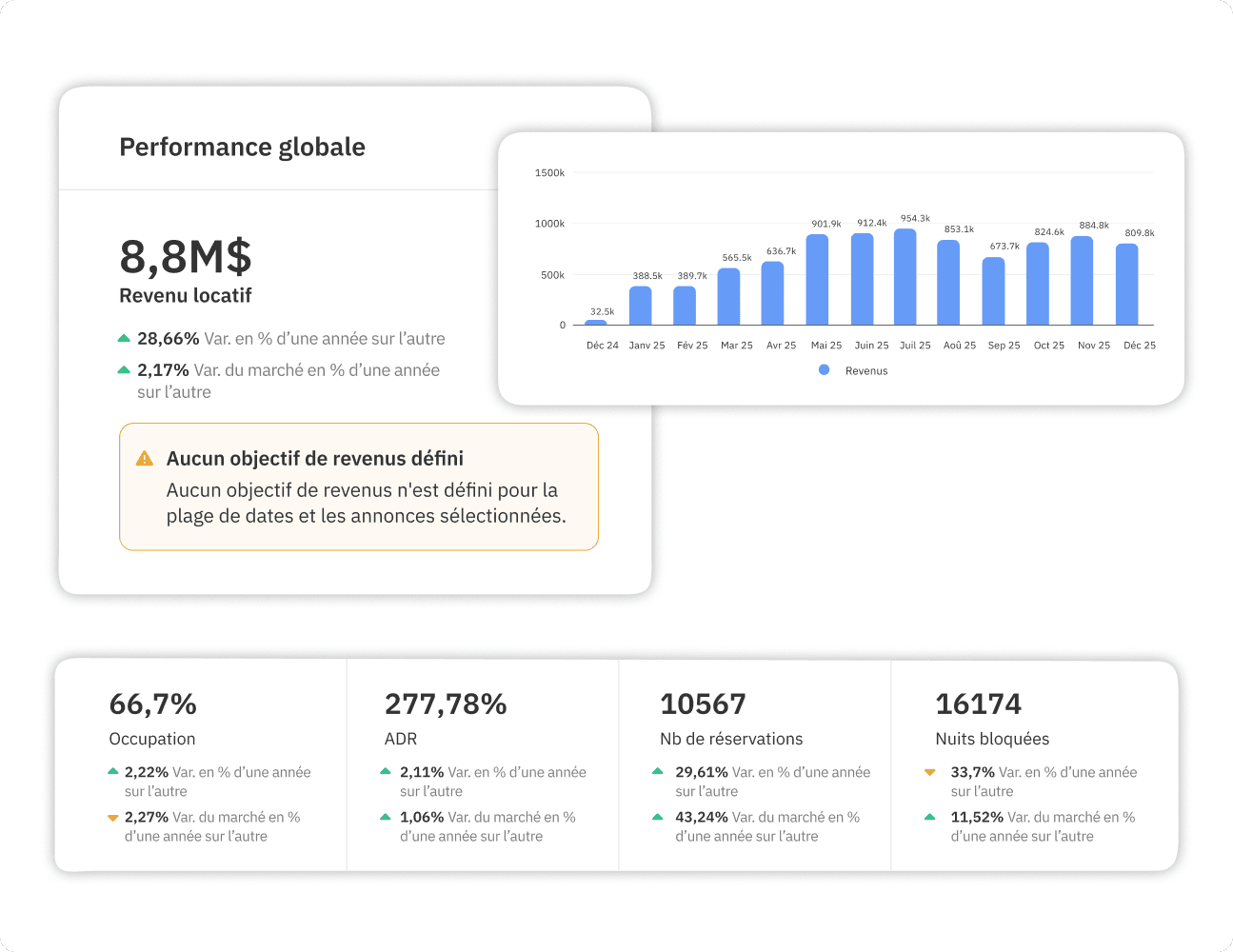Click the 8,8M$ Revenu locatif value
The width and height of the screenshot is (1233, 952).
click(186, 257)
